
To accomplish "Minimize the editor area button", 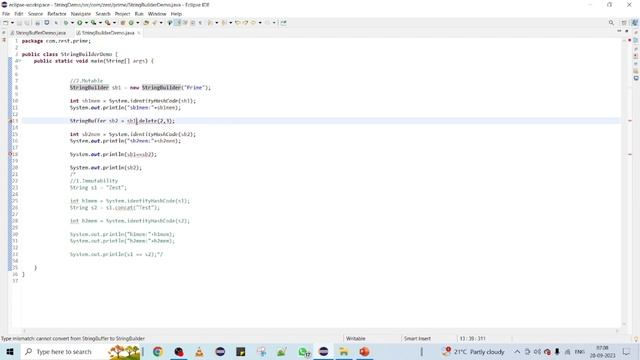I will coord(619,31).
